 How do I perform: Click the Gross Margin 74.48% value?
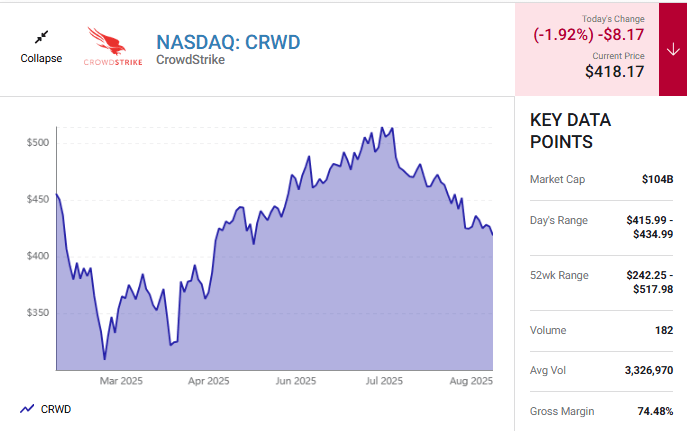pyautogui.click(x=651, y=411)
